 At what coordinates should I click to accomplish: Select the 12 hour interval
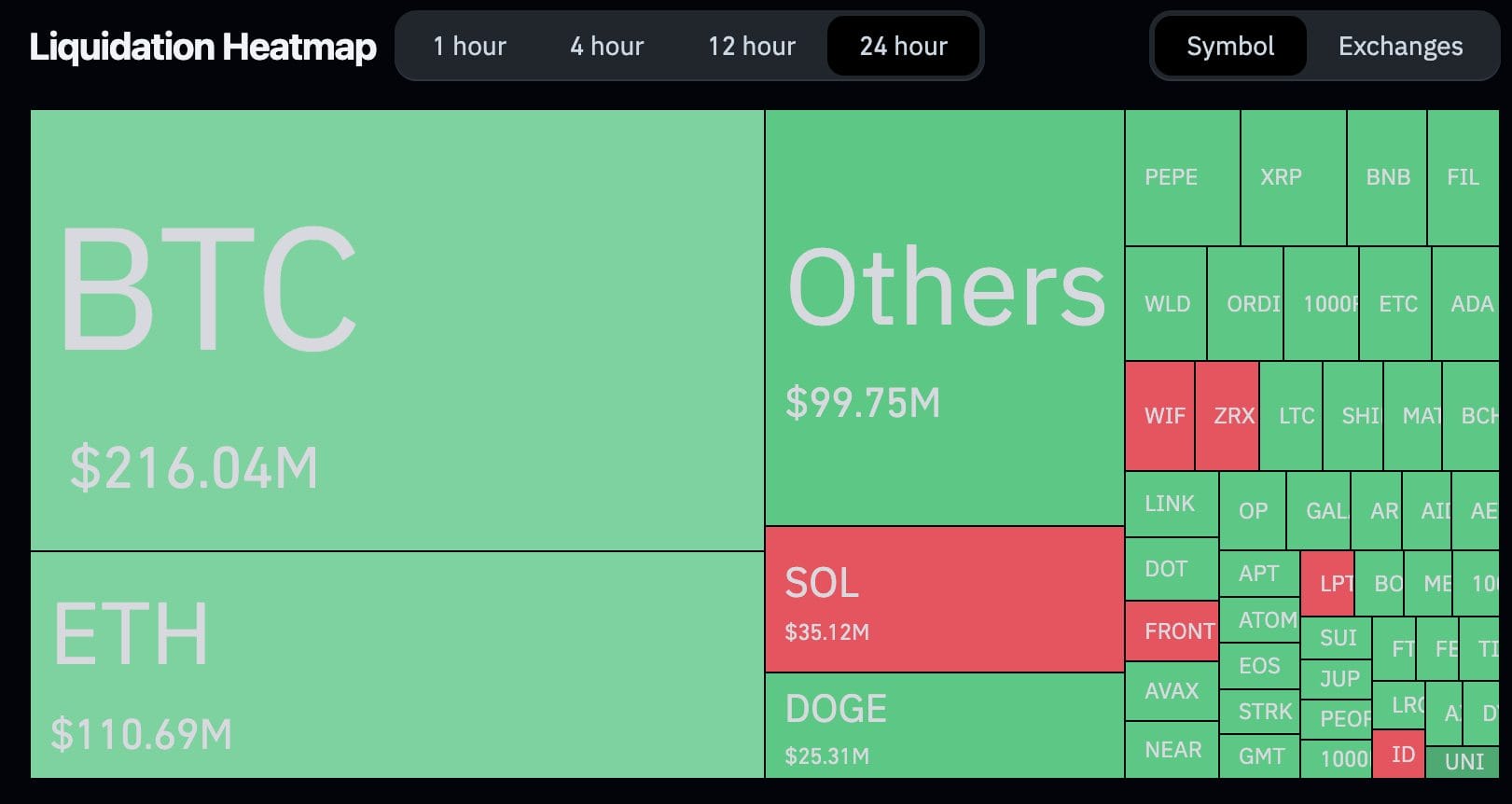click(x=752, y=46)
